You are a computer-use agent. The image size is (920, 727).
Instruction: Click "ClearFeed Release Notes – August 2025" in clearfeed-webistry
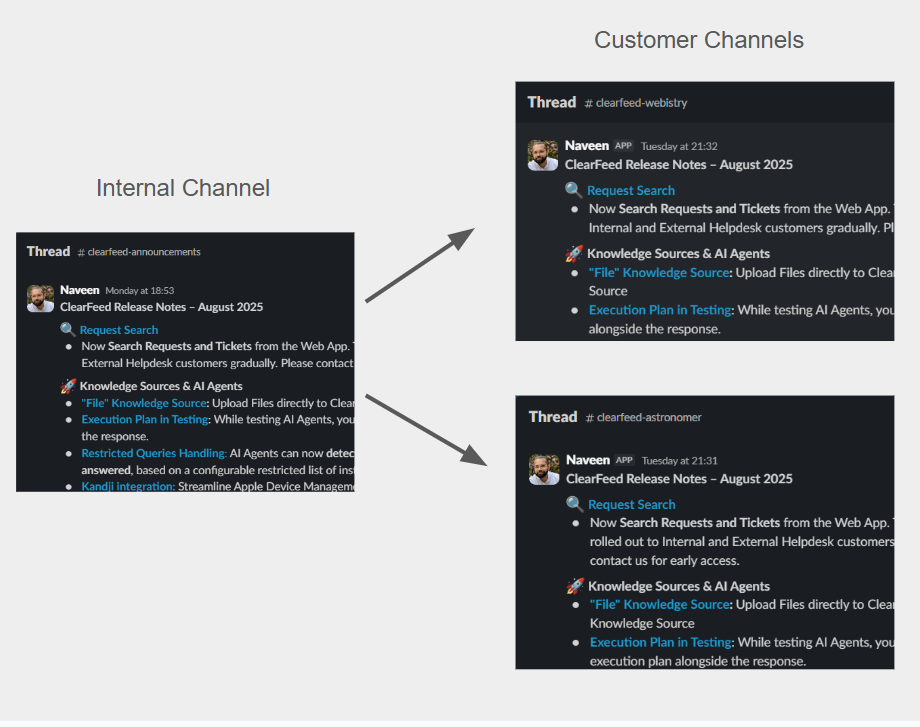coord(679,165)
